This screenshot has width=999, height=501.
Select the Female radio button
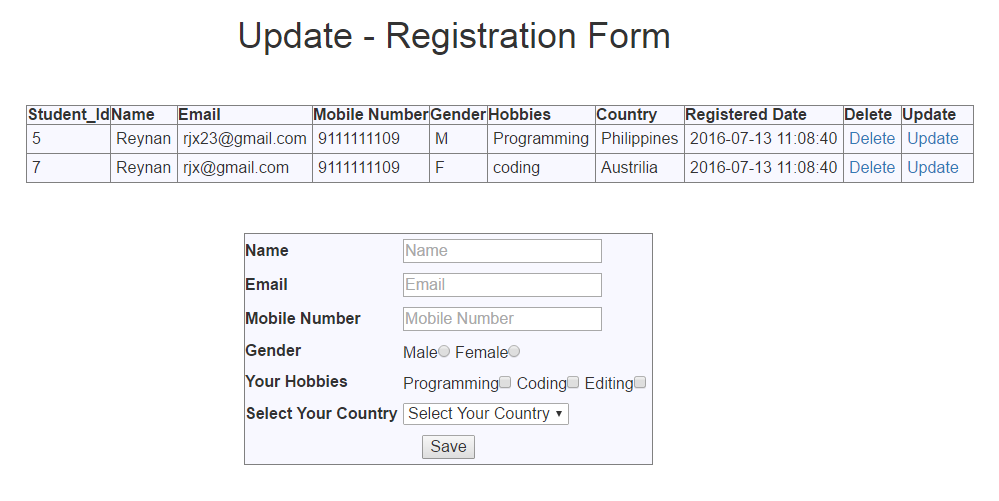(x=514, y=352)
